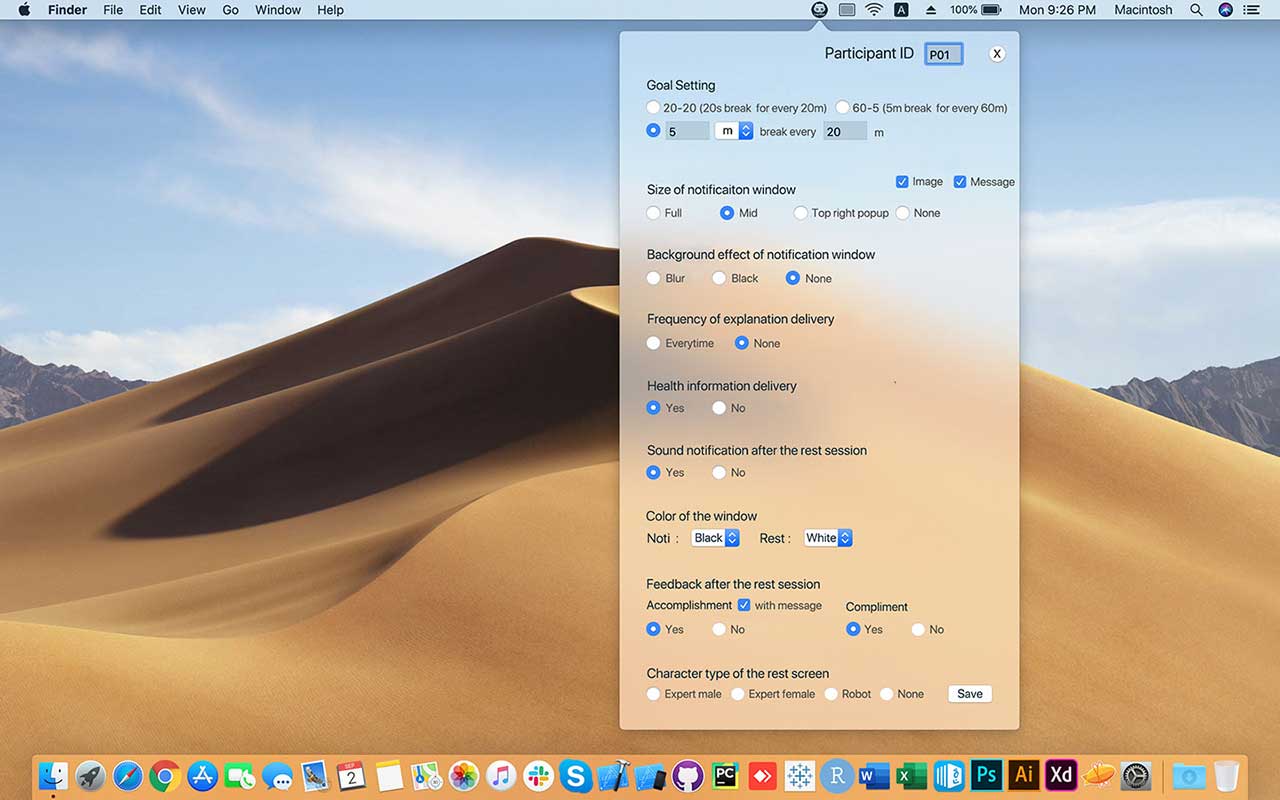Open the Apple menu
1280x800 pixels.
[24, 10]
